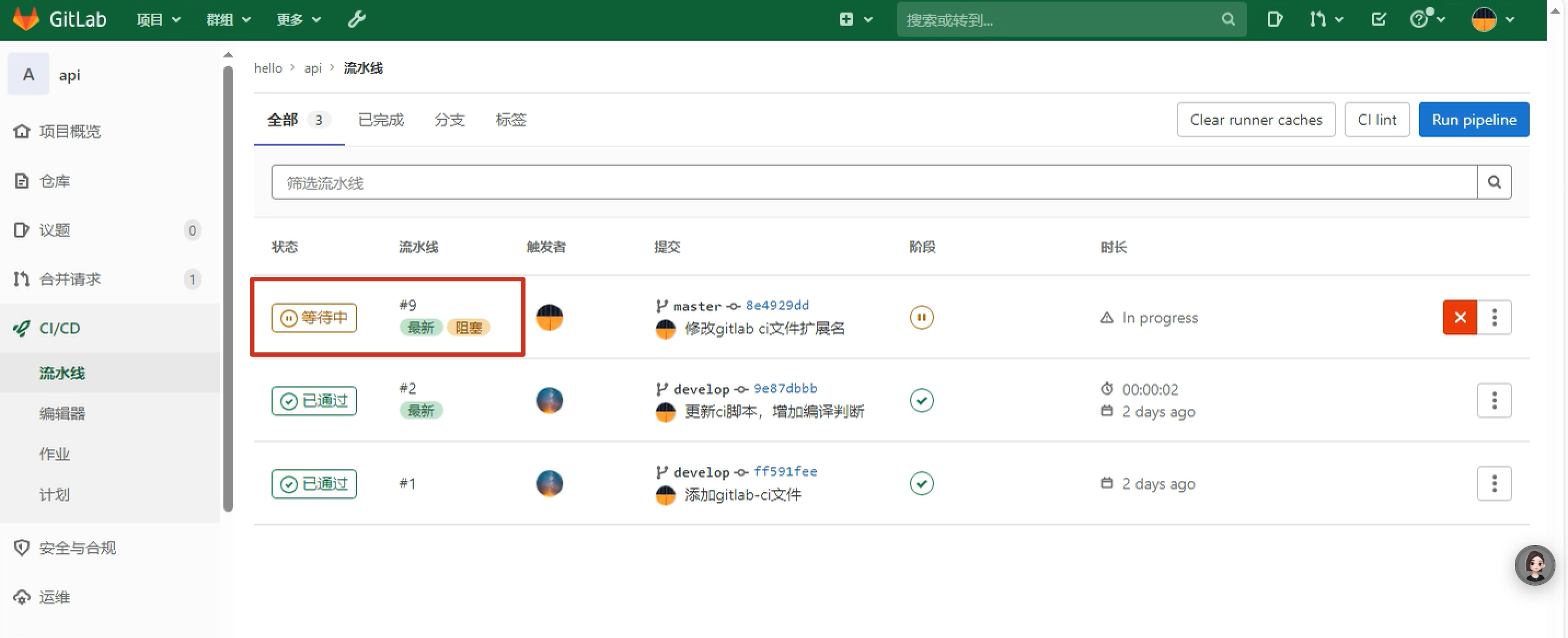
Task: Click paused stage icon for pipeline #9
Action: [x=921, y=317]
